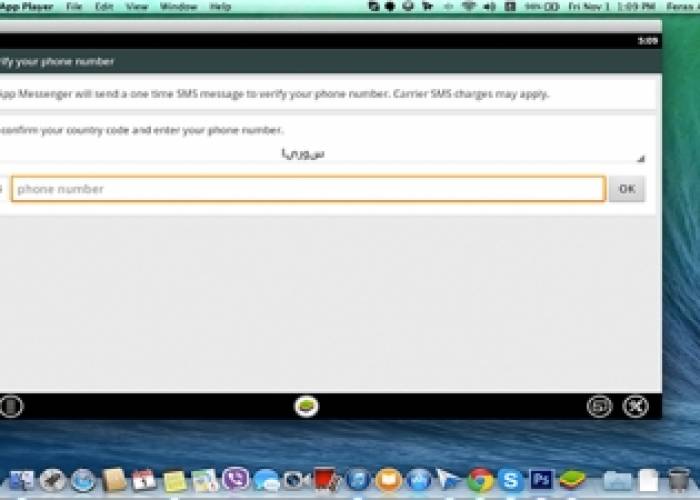700x500 pixels.
Task: Open the volume control in menu bar
Action: tap(489, 6)
